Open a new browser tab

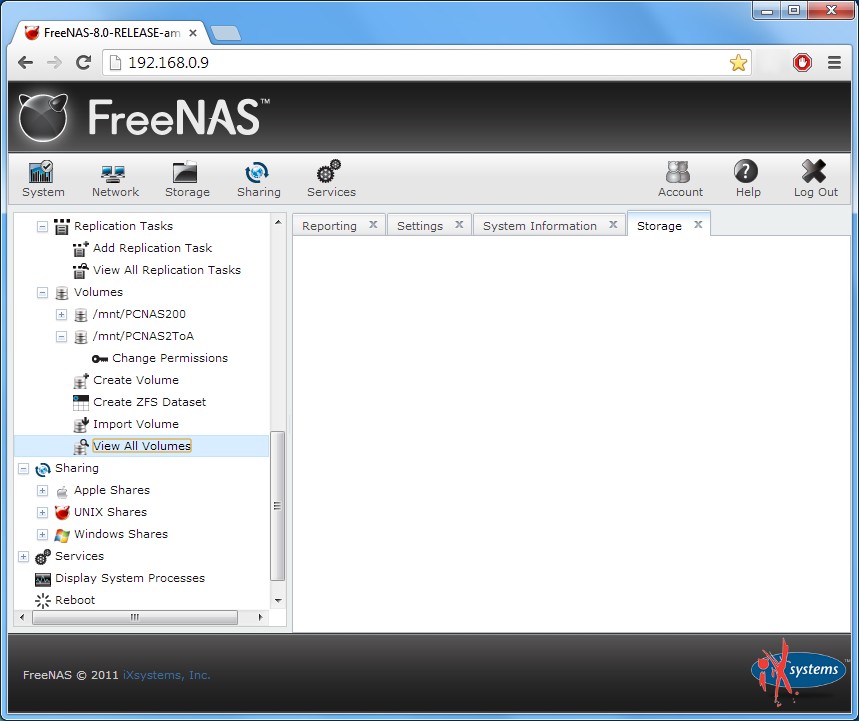[226, 33]
